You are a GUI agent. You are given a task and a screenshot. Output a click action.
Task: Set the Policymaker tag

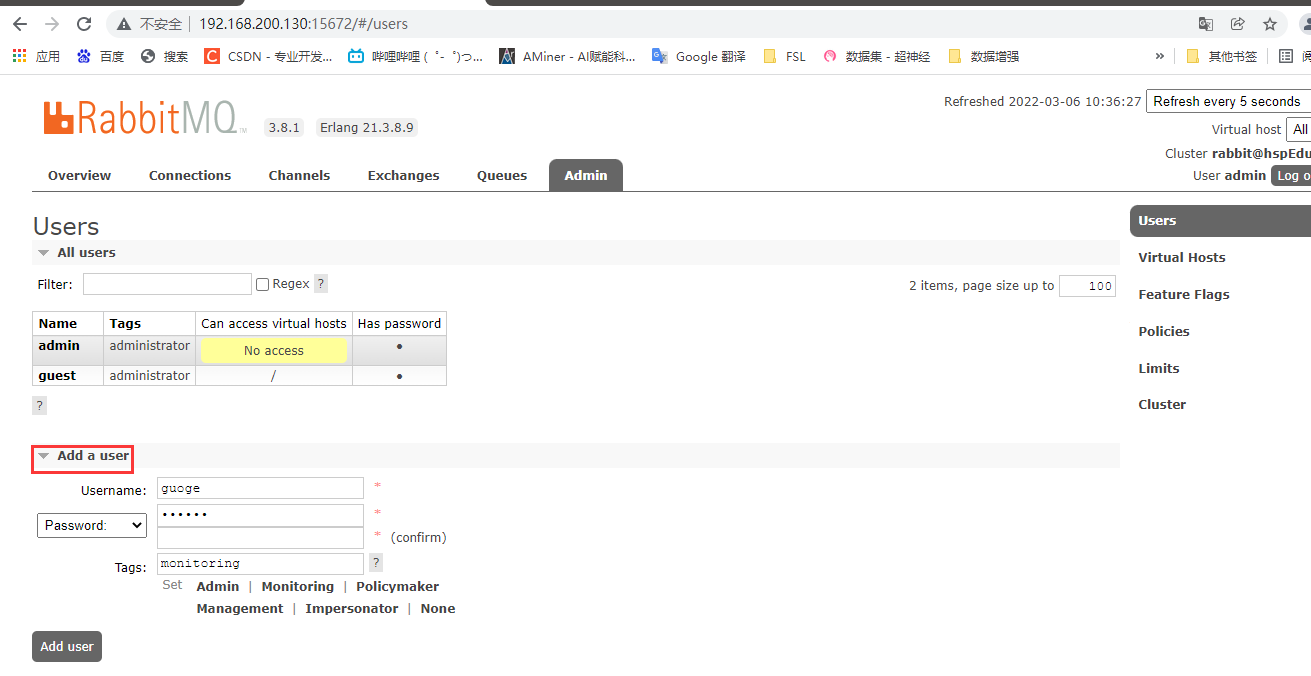tap(397, 587)
